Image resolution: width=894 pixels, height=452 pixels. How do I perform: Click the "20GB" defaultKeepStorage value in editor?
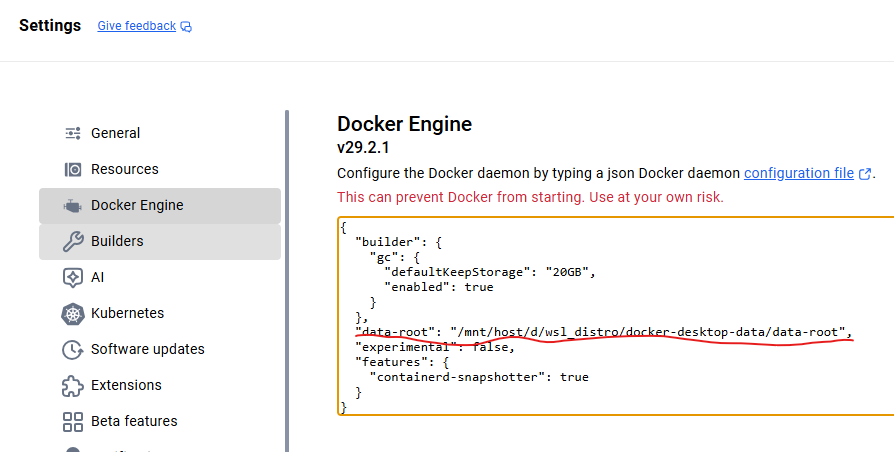pos(569,272)
